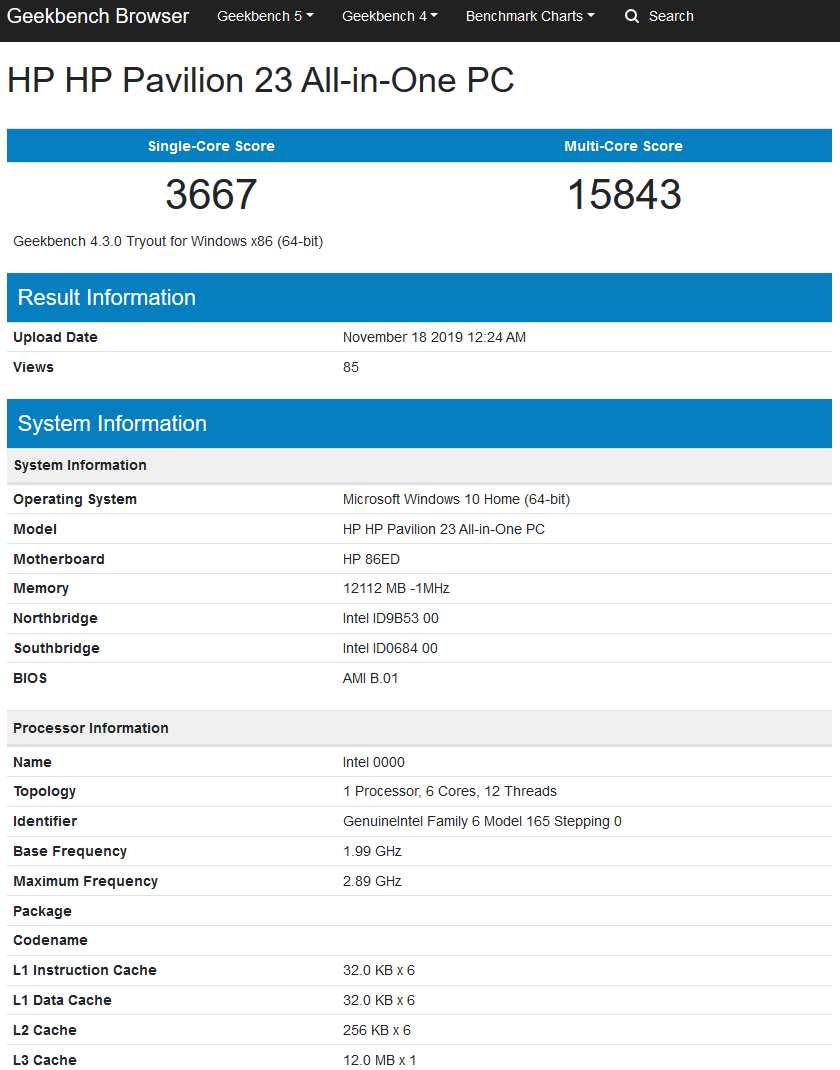Select the model value HP HP Pavilion 23 All-in-One PC
The width and height of the screenshot is (840, 1070).
point(444,530)
